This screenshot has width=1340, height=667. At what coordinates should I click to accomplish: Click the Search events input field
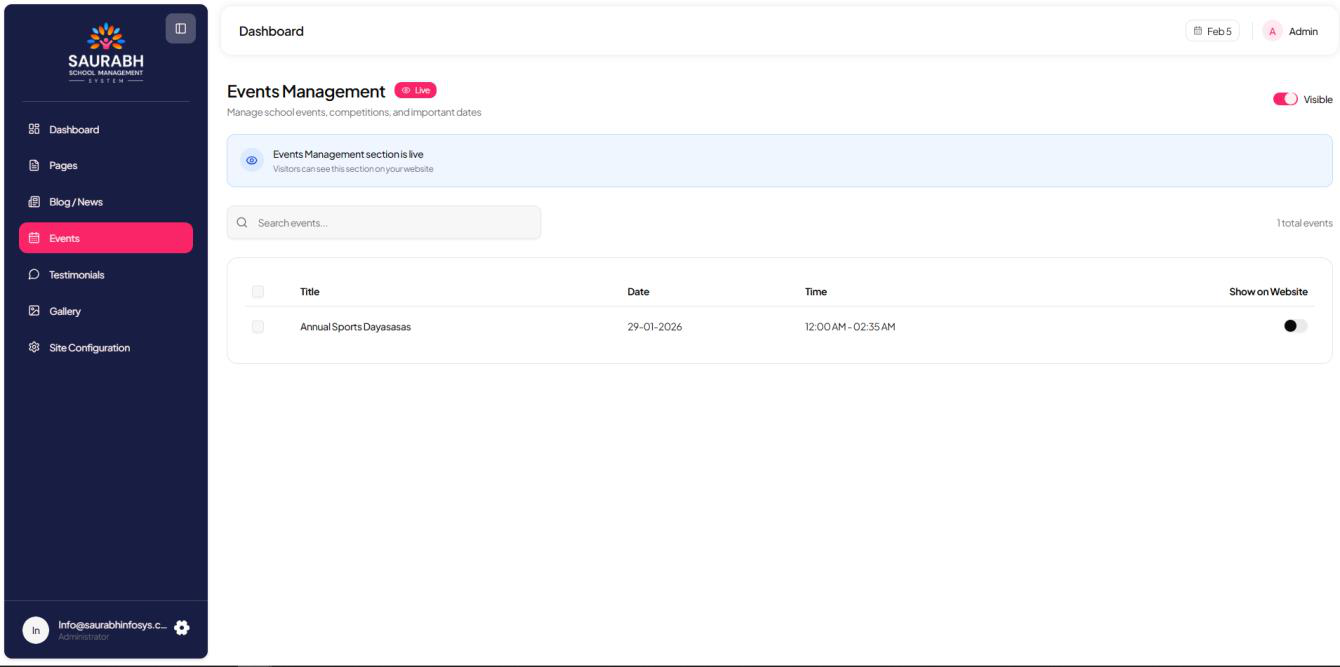[x=390, y=223]
